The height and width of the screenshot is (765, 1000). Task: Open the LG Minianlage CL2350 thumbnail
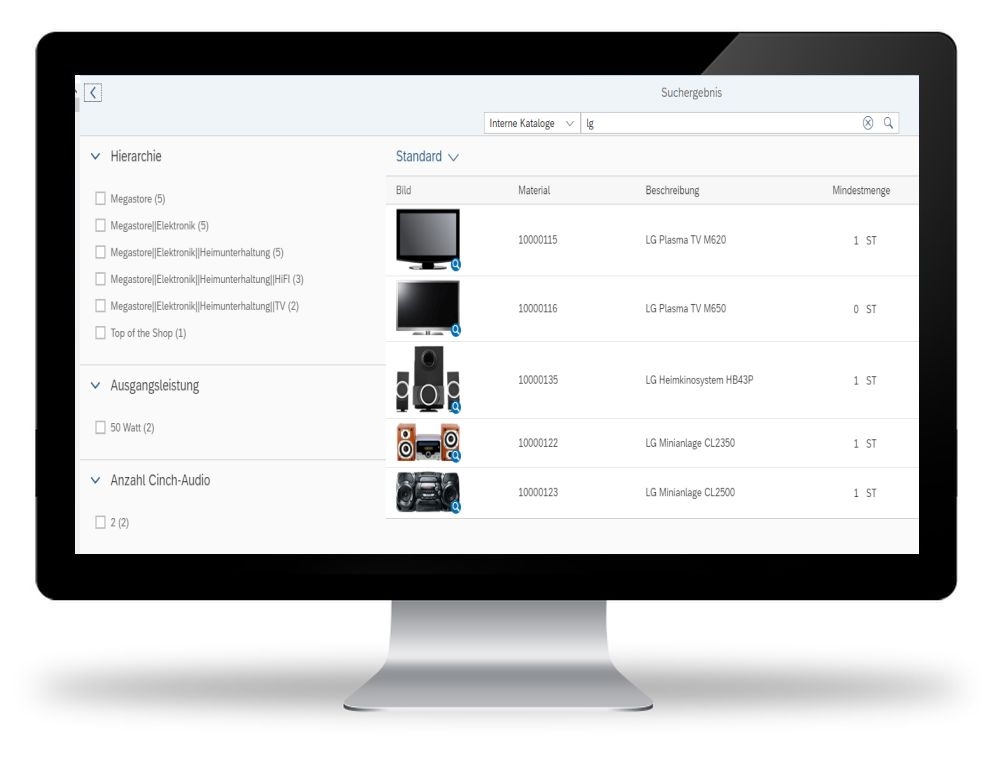click(x=427, y=442)
